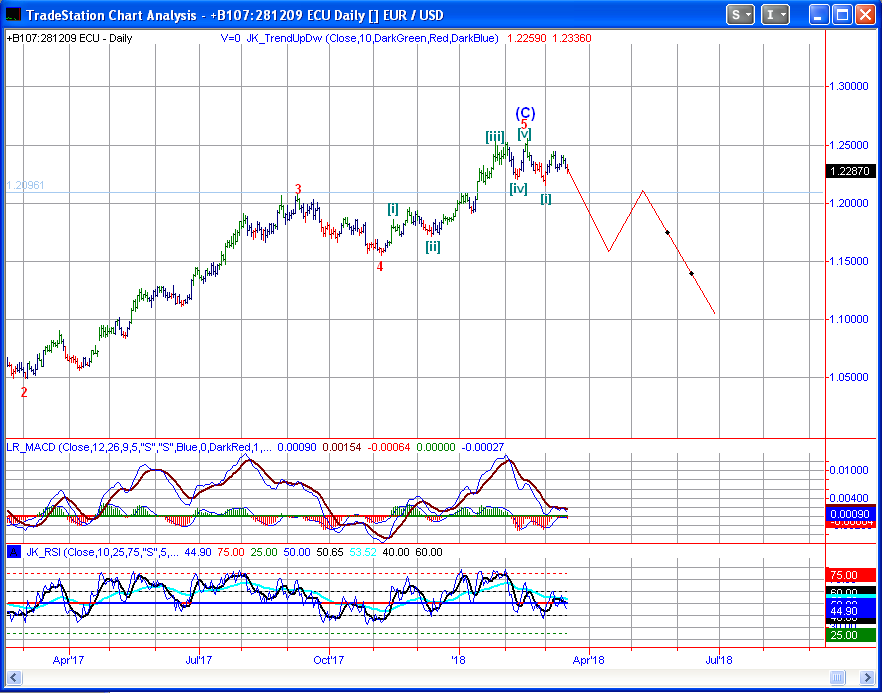Viewport: 882px width, 693px height.
Task: Click the 1.25000 price axis label
Action: pos(849,145)
